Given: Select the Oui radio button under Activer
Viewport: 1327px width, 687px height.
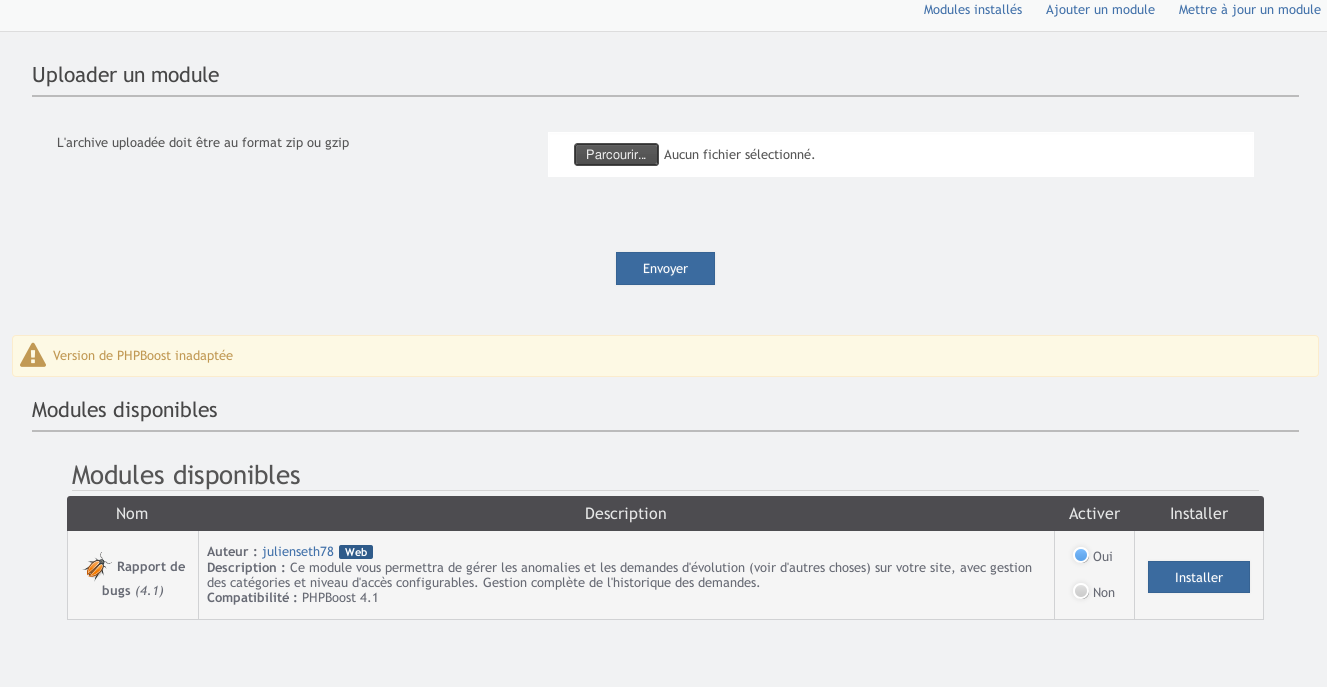Looking at the screenshot, I should click(1081, 556).
